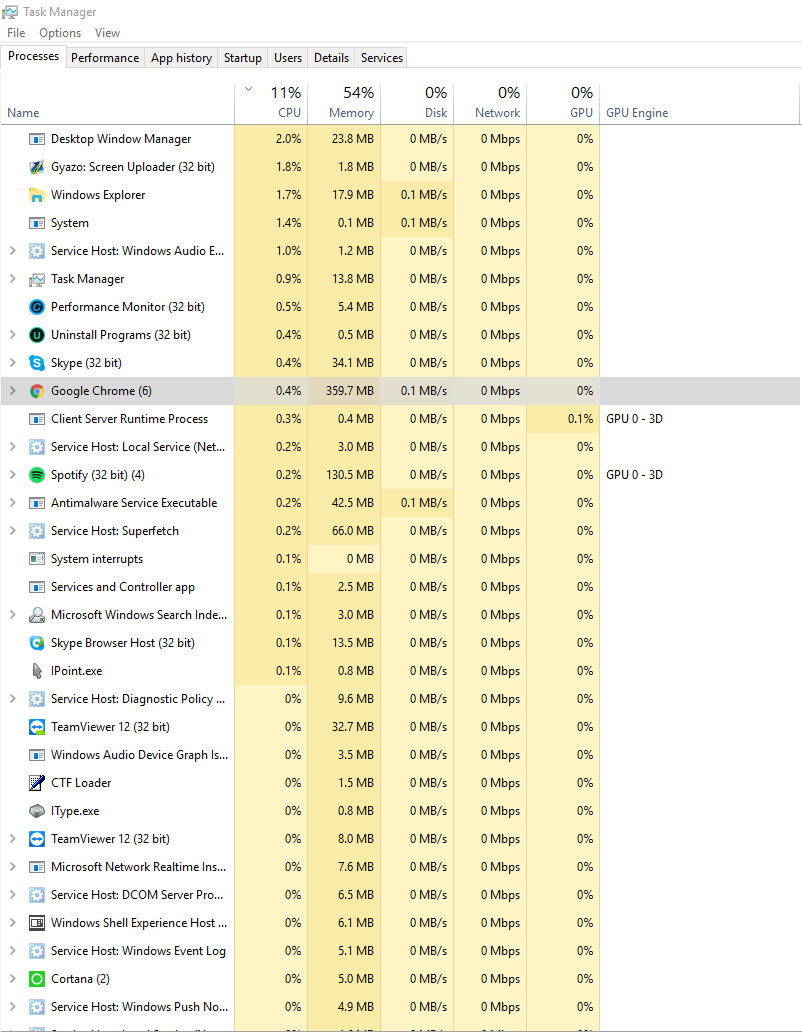Image resolution: width=802 pixels, height=1034 pixels.
Task: Click the Skype Browser Host icon
Action: (37, 643)
